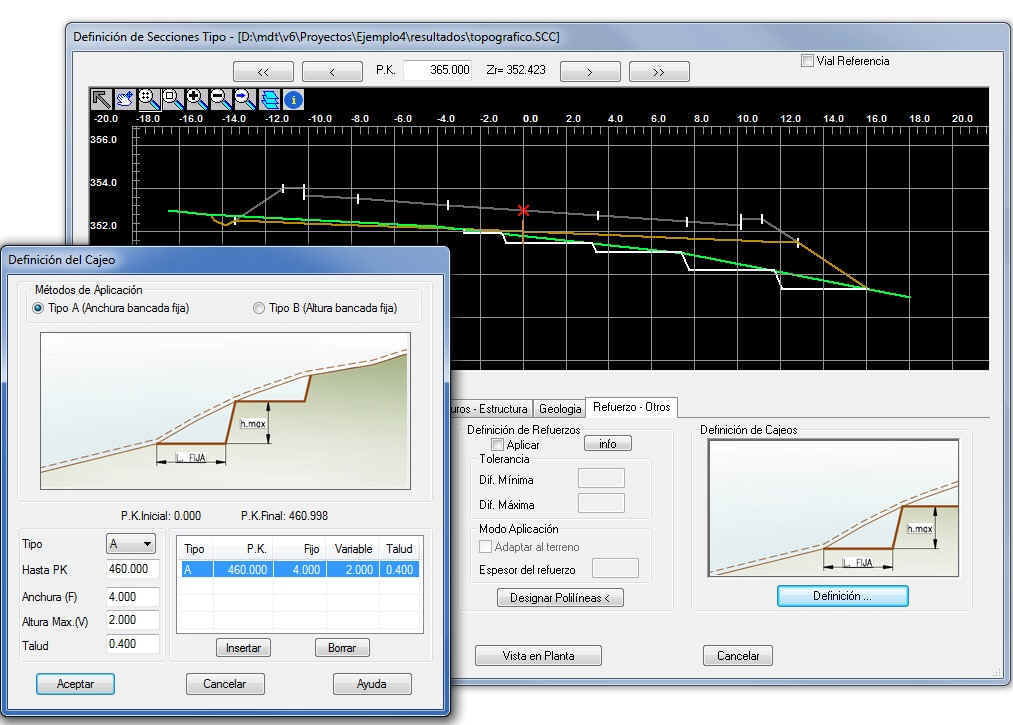Screen dimensions: 1013x725
Task: Jump to last section with >> button
Action: pos(658,72)
